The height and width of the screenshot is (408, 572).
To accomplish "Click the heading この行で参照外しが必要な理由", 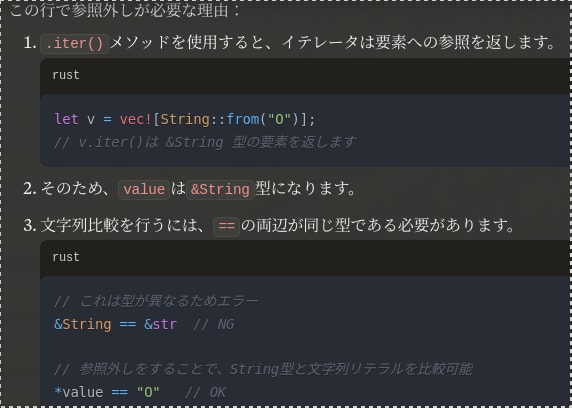I will pos(124,11).
